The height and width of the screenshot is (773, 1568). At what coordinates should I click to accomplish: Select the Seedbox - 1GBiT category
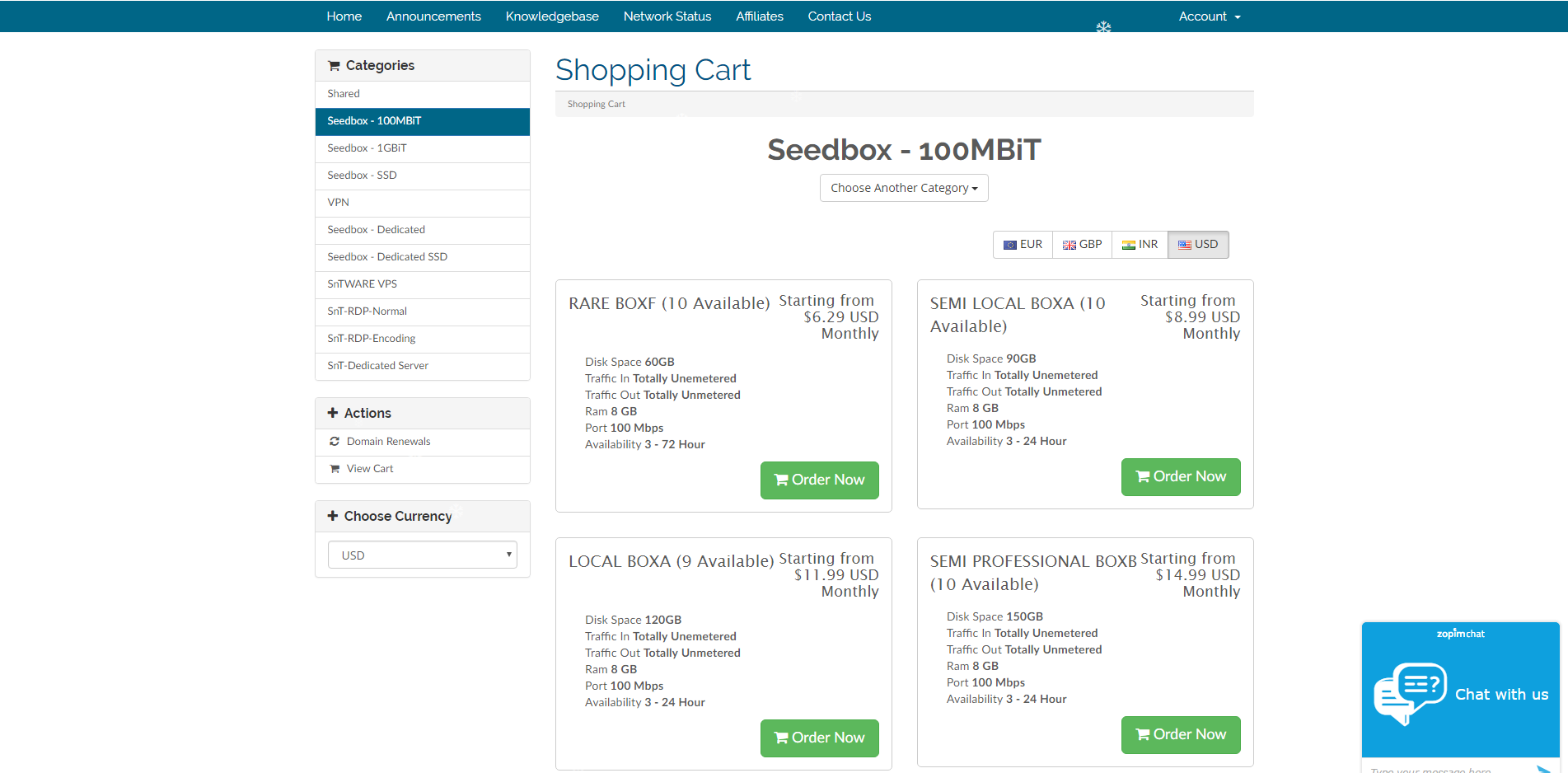pos(367,148)
